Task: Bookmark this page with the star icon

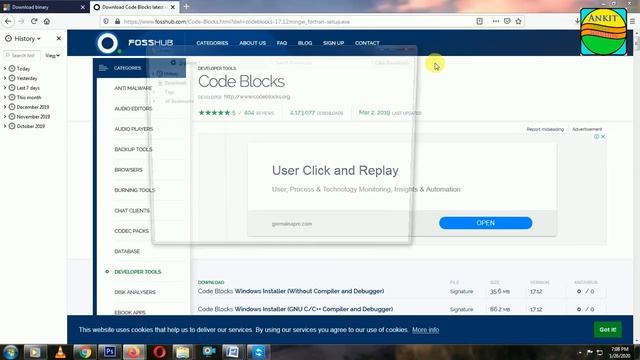Action: coord(518,21)
